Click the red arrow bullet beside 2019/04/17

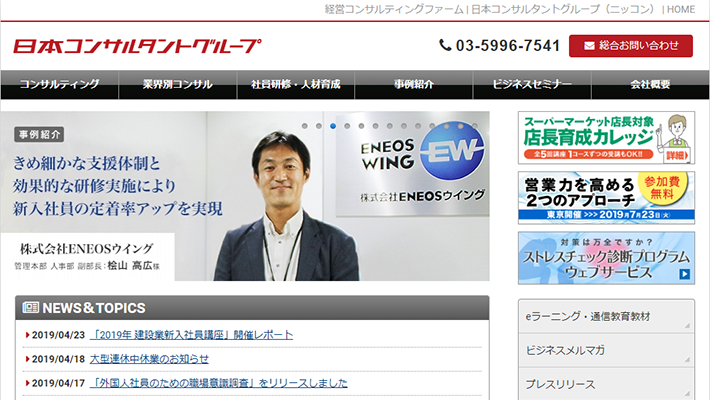pyautogui.click(x=28, y=383)
